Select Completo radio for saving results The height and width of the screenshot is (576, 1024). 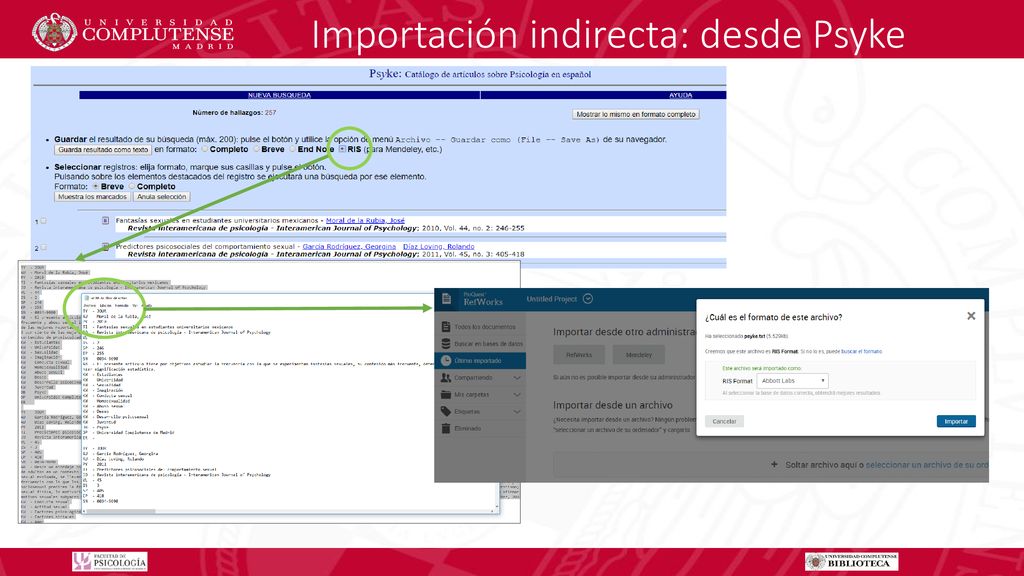204,149
